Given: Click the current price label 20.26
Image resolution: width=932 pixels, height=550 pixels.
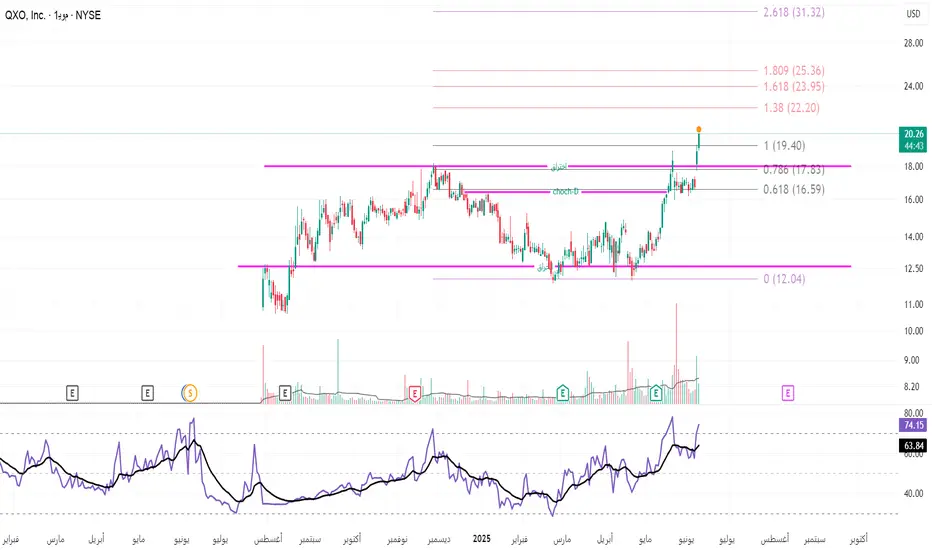Looking at the screenshot, I should coord(914,134).
